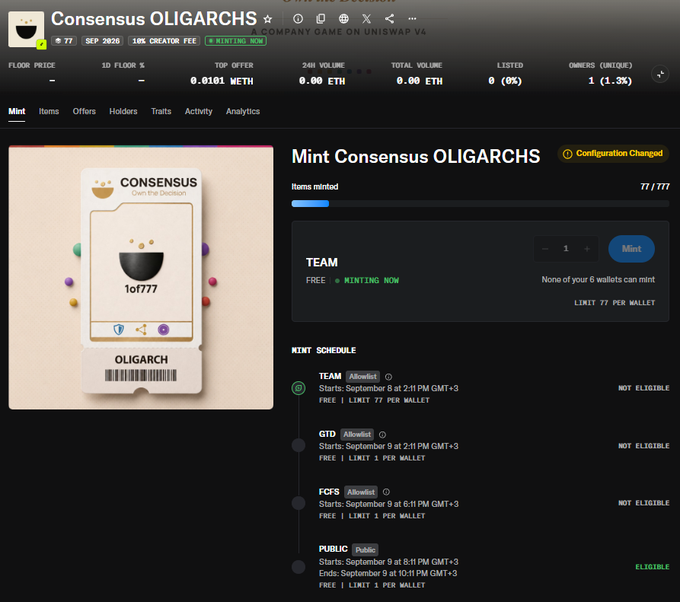Click the 77 items count badge
Screen dimensions: 680x602
point(64,41)
